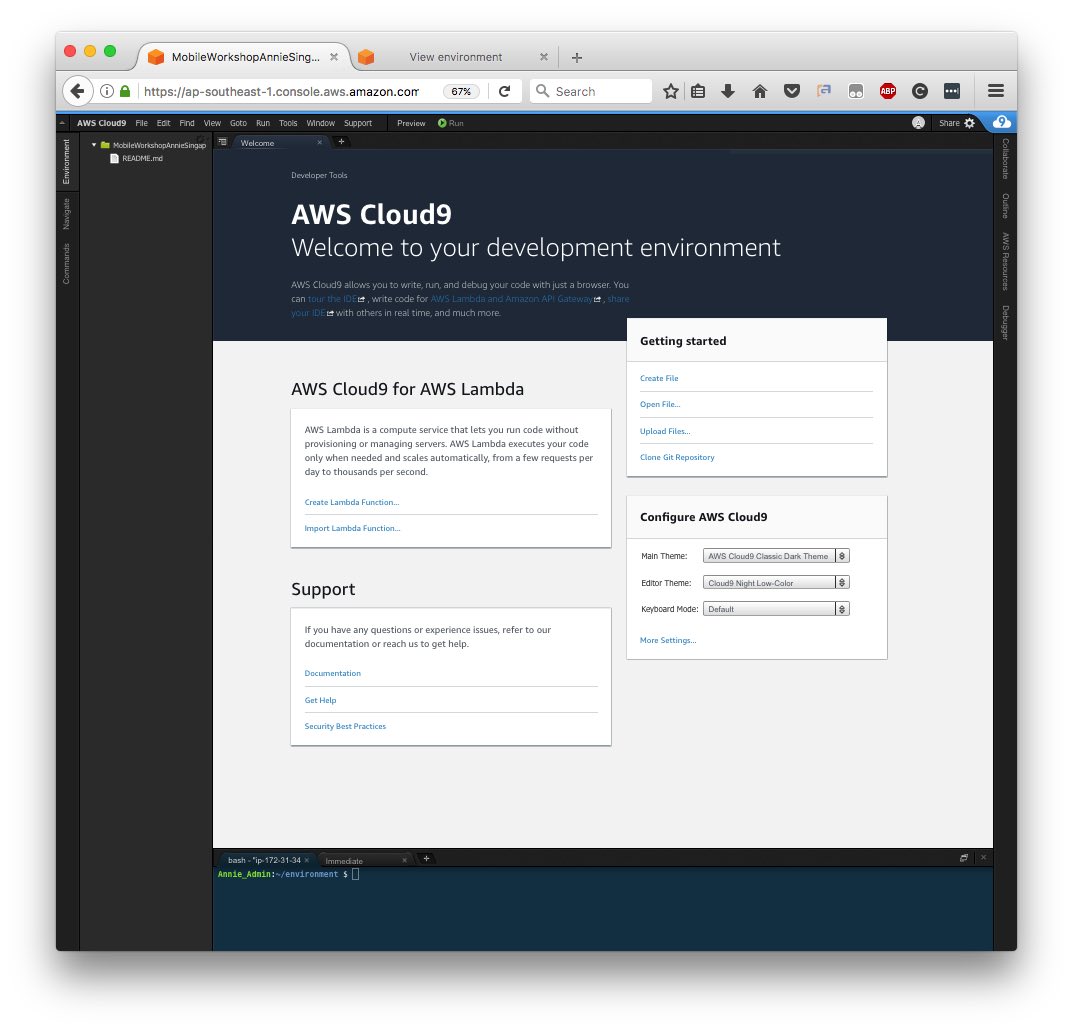The height and width of the screenshot is (1031, 1073).
Task: Click the Upload Files... link
Action: 665,431
